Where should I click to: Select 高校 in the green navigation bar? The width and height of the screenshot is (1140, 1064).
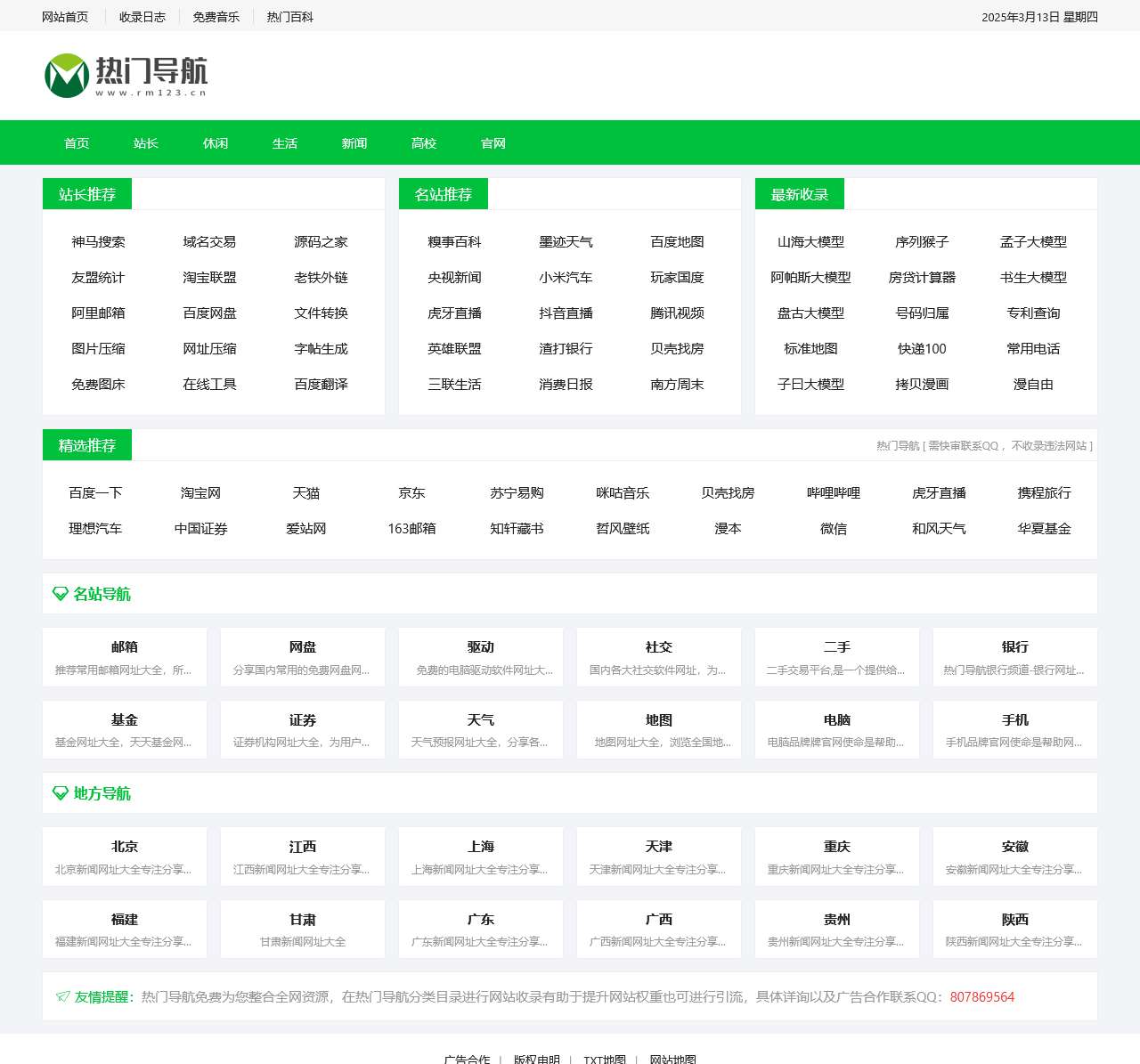(x=424, y=143)
